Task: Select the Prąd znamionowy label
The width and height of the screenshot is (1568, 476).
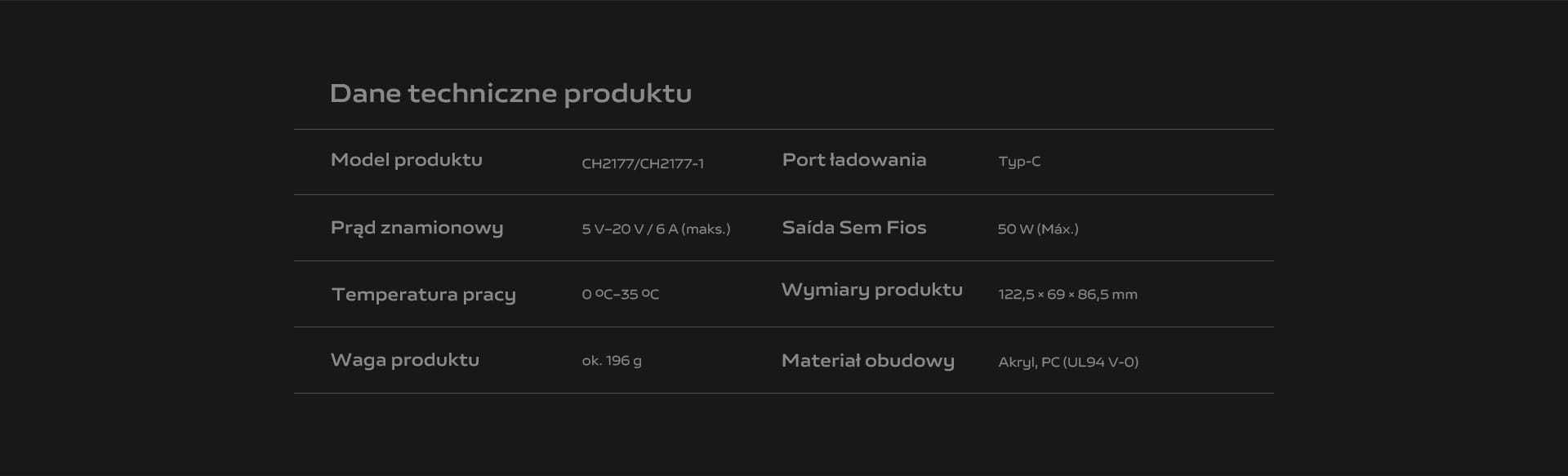Action: 416,228
